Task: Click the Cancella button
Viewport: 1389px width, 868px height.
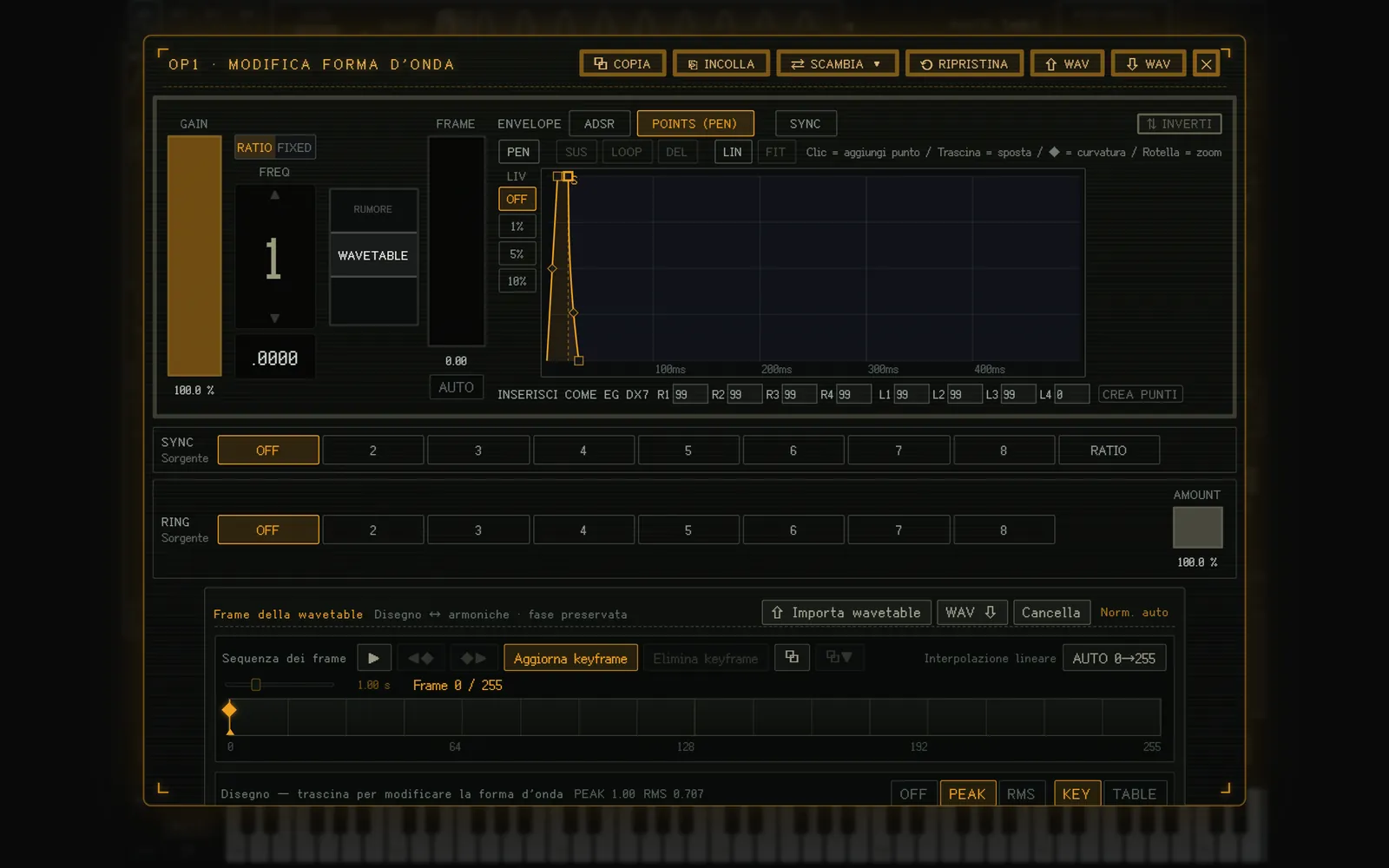Action: point(1050,612)
